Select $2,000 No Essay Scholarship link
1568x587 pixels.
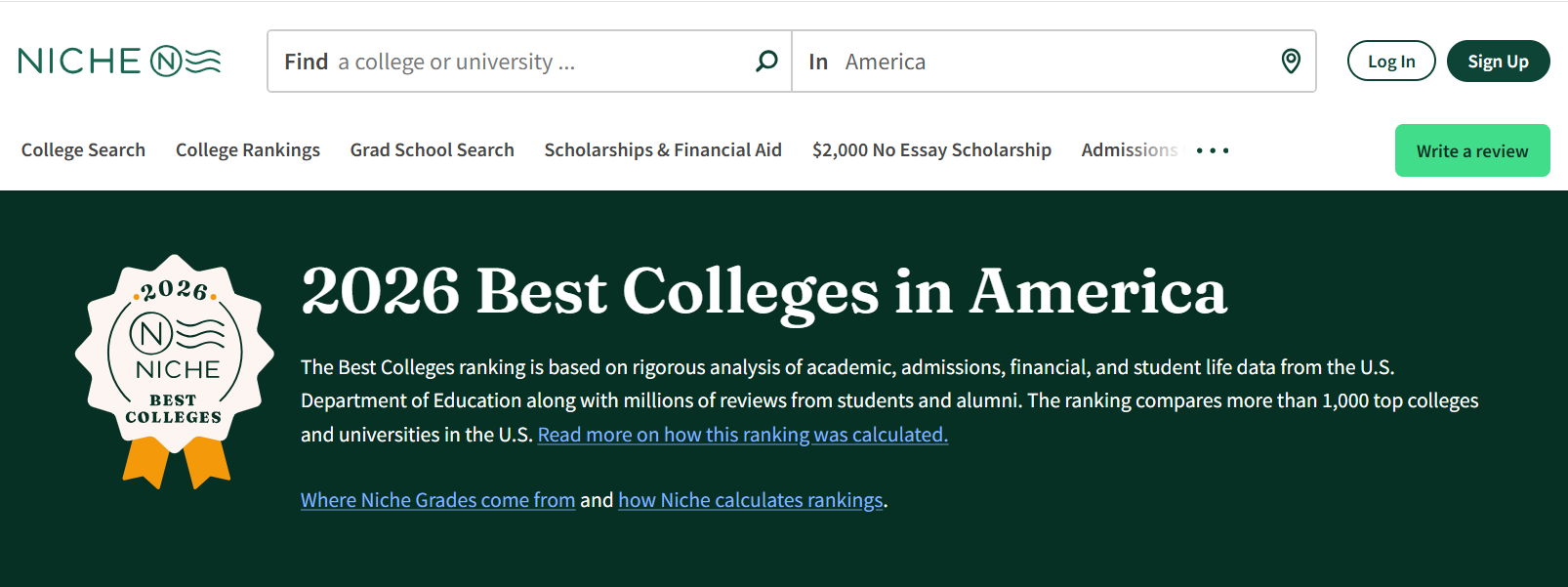(x=931, y=150)
